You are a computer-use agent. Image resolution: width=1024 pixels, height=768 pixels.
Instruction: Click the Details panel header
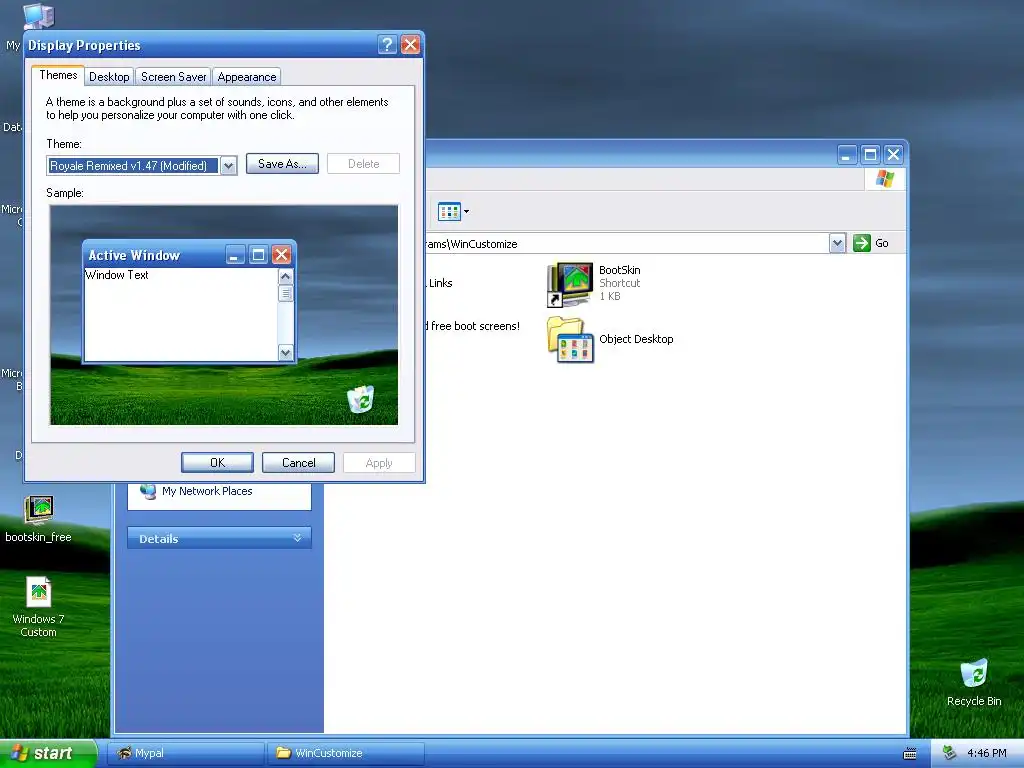coord(219,538)
